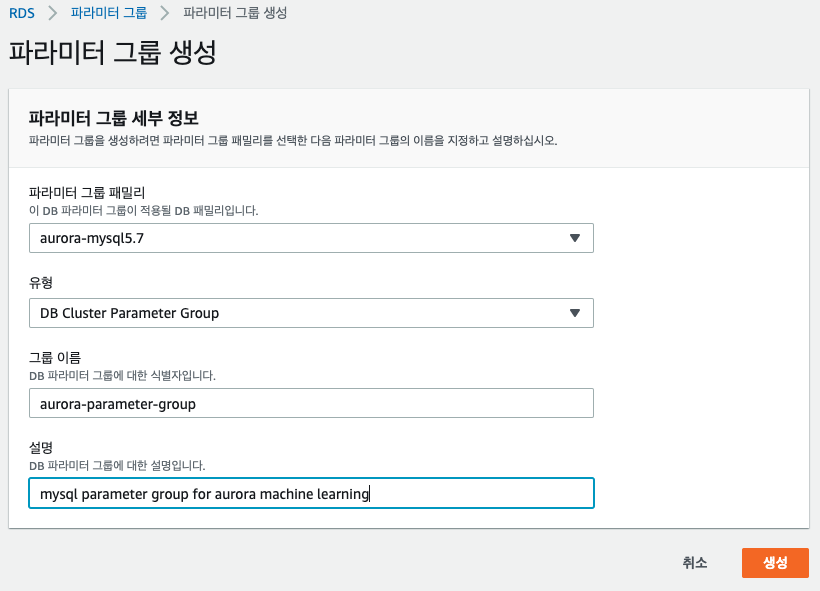The height and width of the screenshot is (591, 820).
Task: Click the arrow icon on 유형 selector
Action: click(574, 313)
